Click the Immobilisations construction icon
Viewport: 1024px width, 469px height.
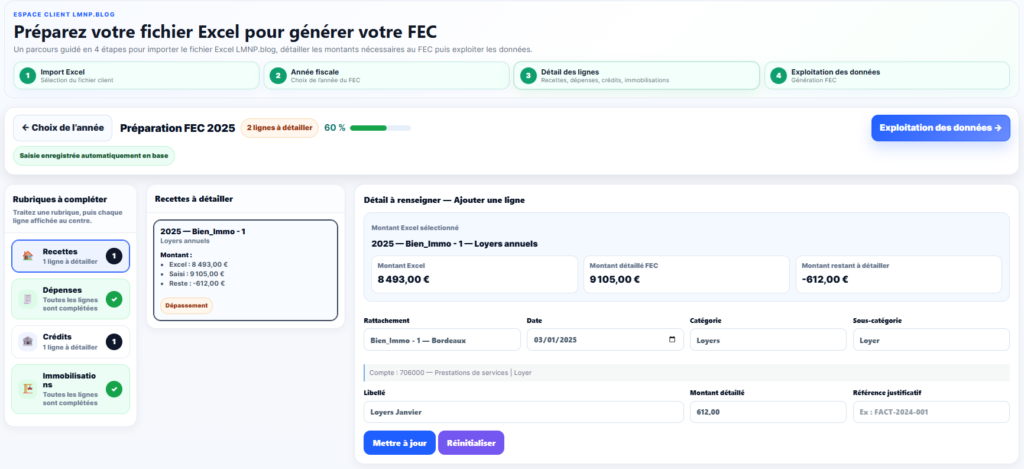point(27,389)
